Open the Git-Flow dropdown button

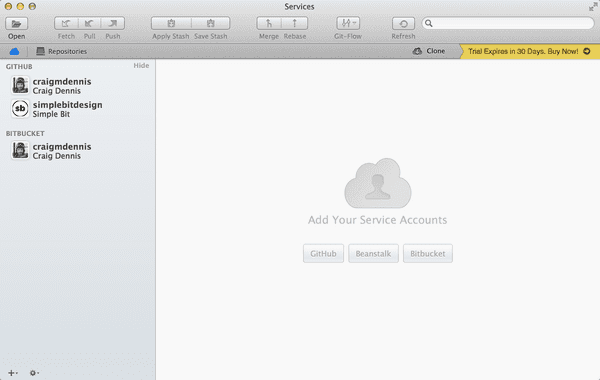click(348, 23)
